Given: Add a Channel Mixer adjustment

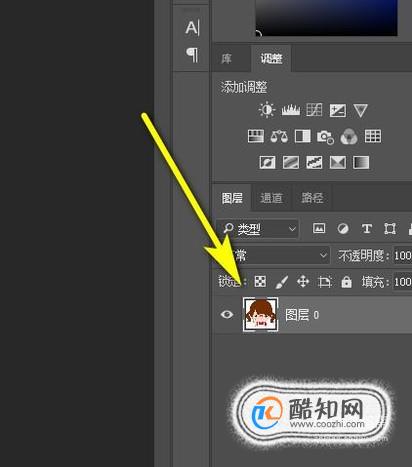Looking at the screenshot, I should pyautogui.click(x=349, y=137).
